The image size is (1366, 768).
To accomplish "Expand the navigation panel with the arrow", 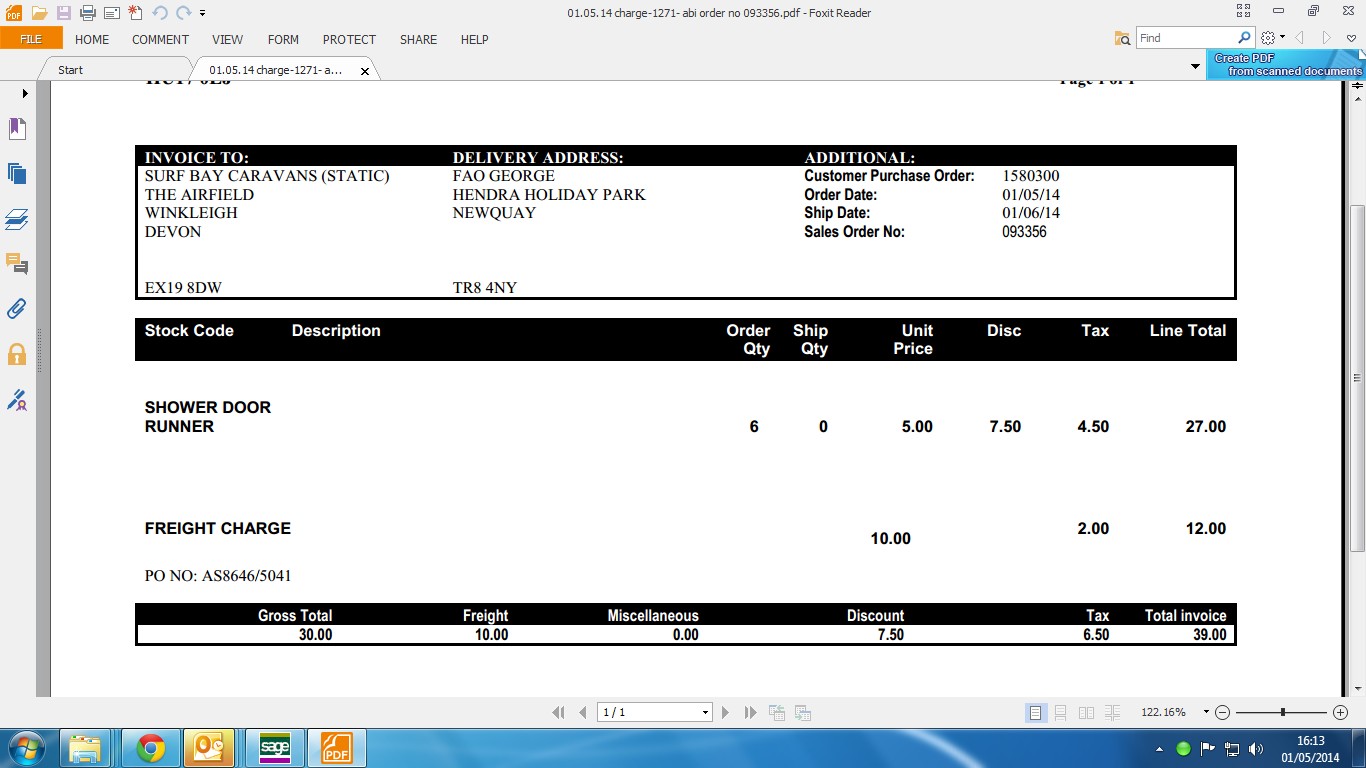I will pos(25,94).
